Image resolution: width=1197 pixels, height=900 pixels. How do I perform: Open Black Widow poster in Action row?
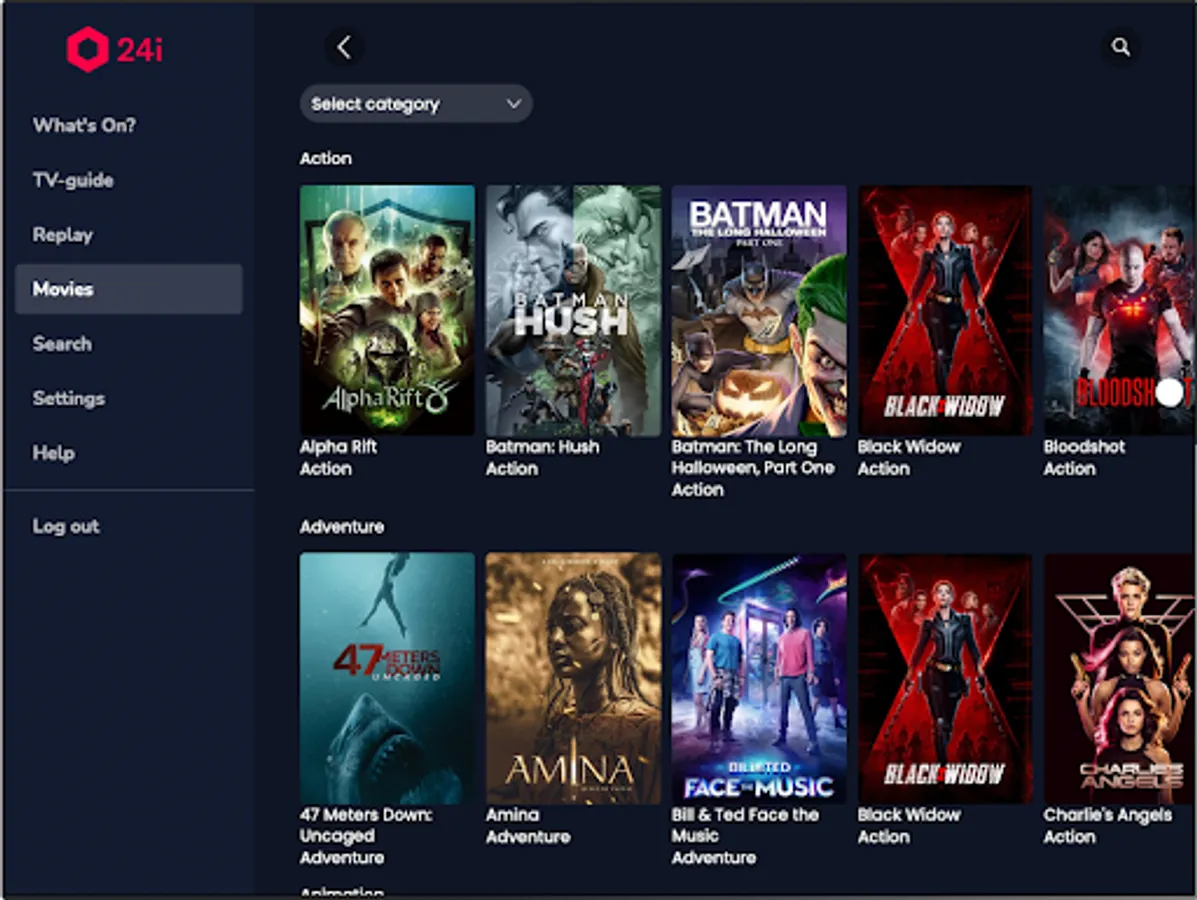tap(945, 310)
